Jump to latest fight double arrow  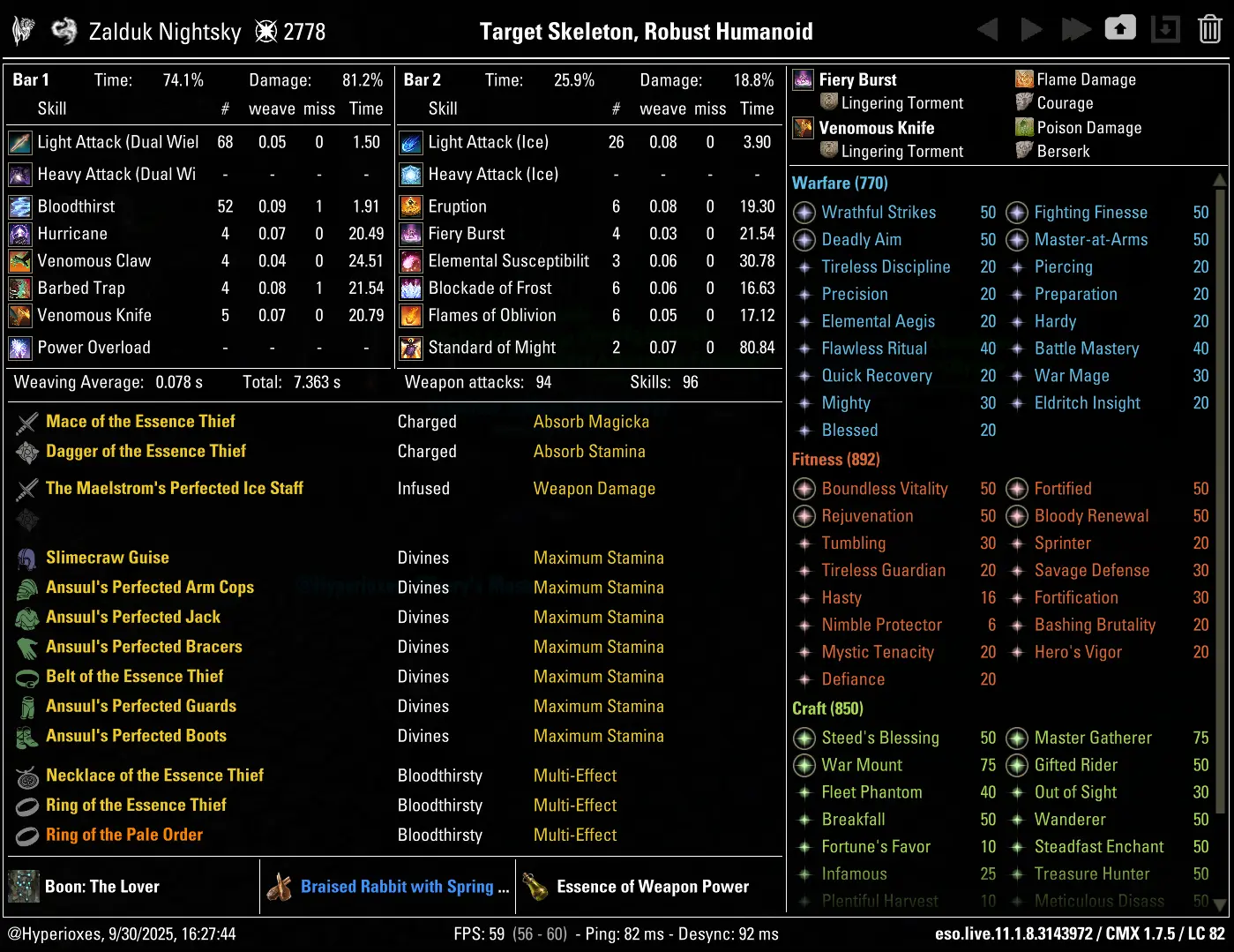coord(1075,30)
